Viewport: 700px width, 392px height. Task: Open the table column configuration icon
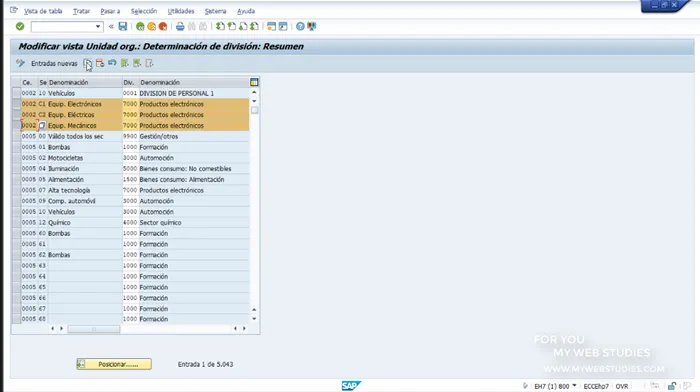coord(254,82)
